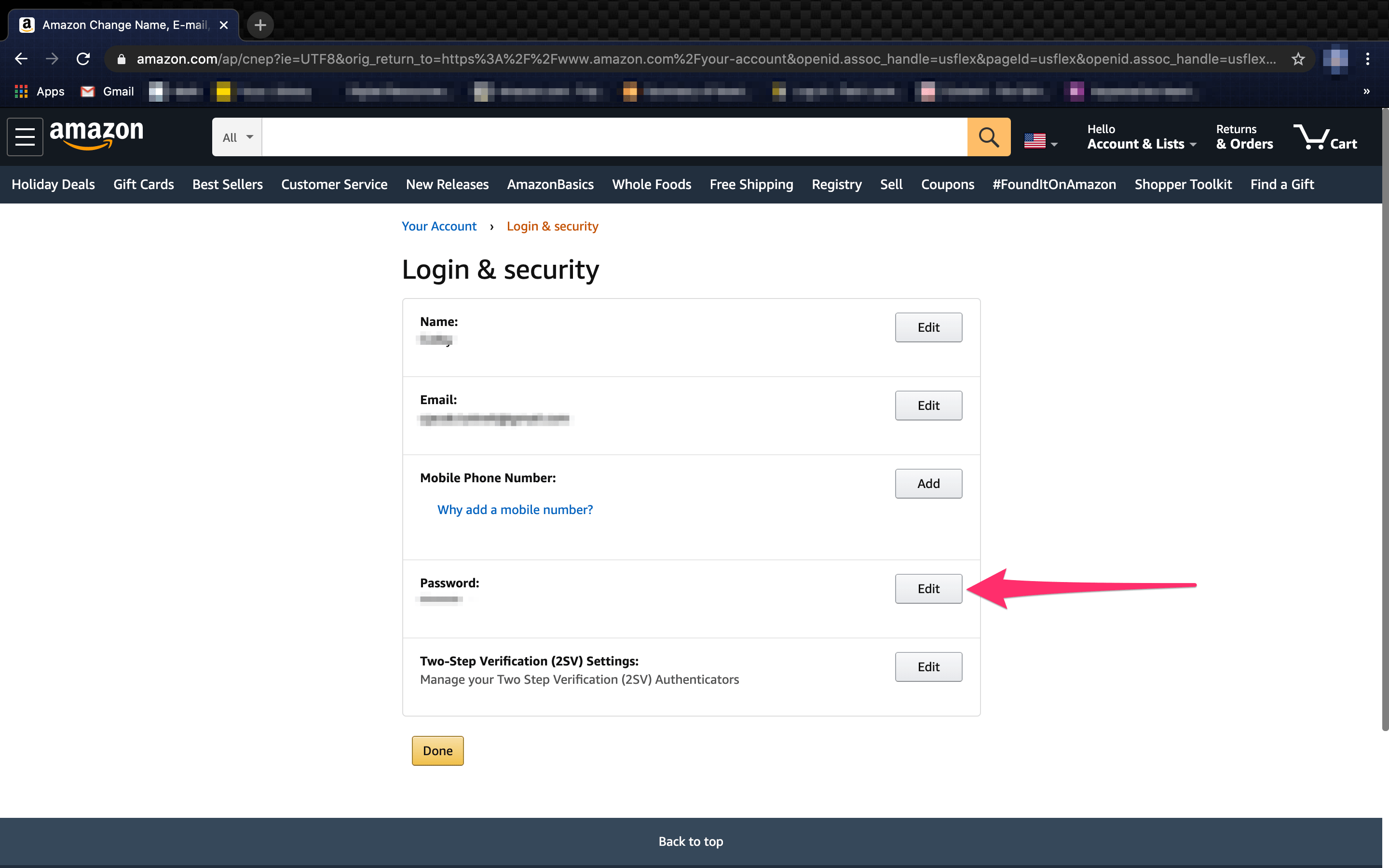Expand the All search category dropdown
The height and width of the screenshot is (868, 1389).
[237, 137]
